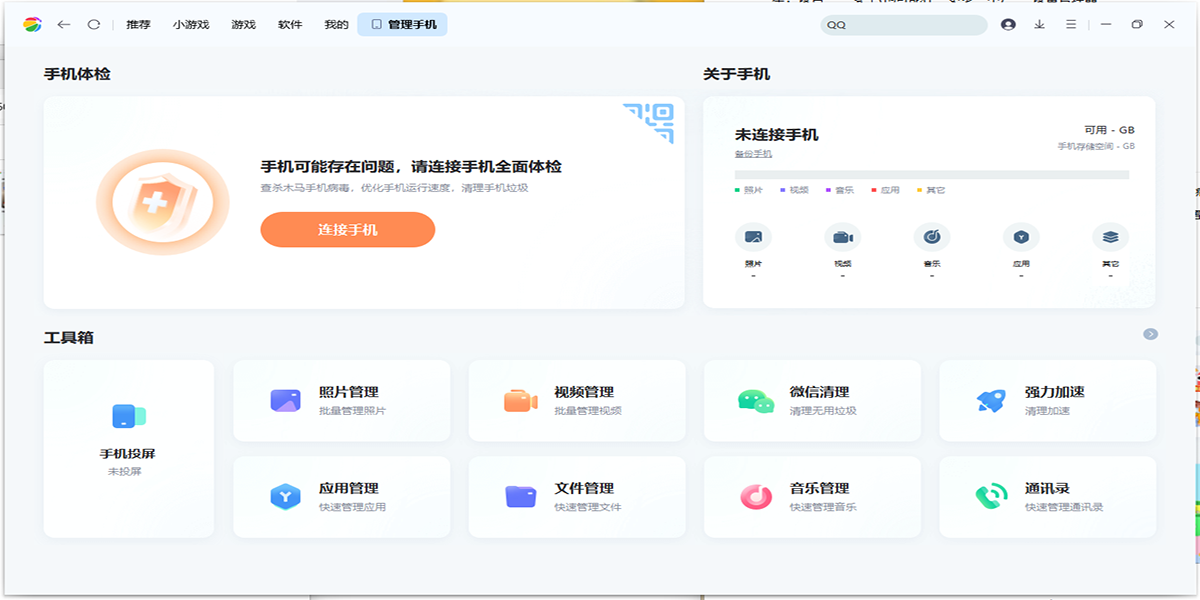The image size is (1200, 600).
Task: Click the 照片管理 picture icon
Action: 286,401
